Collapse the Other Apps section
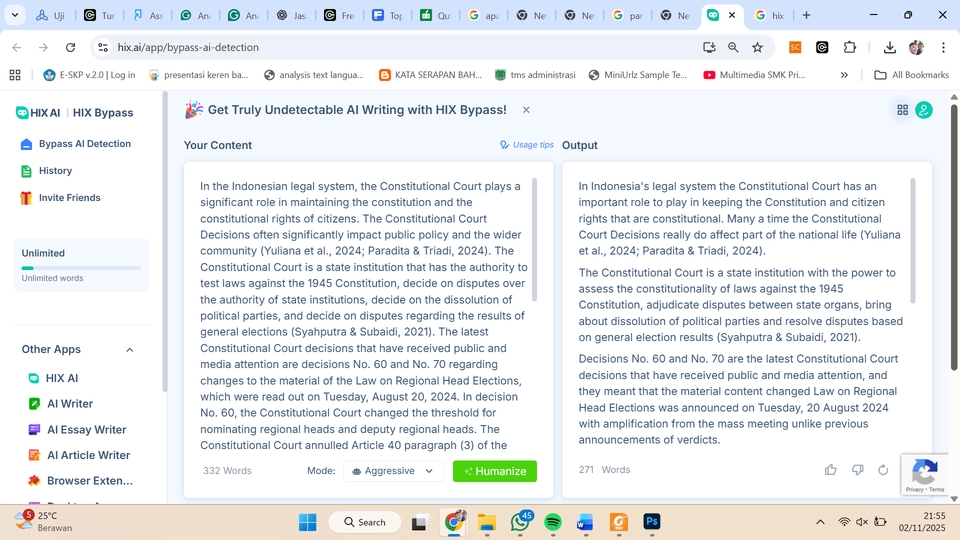The image size is (960, 540). [x=130, y=350]
